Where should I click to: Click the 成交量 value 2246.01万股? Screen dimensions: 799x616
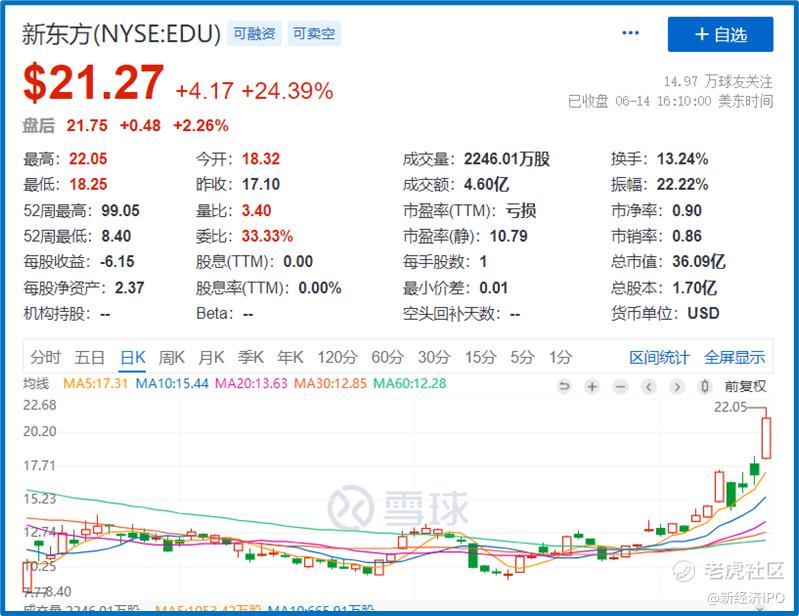(507, 158)
